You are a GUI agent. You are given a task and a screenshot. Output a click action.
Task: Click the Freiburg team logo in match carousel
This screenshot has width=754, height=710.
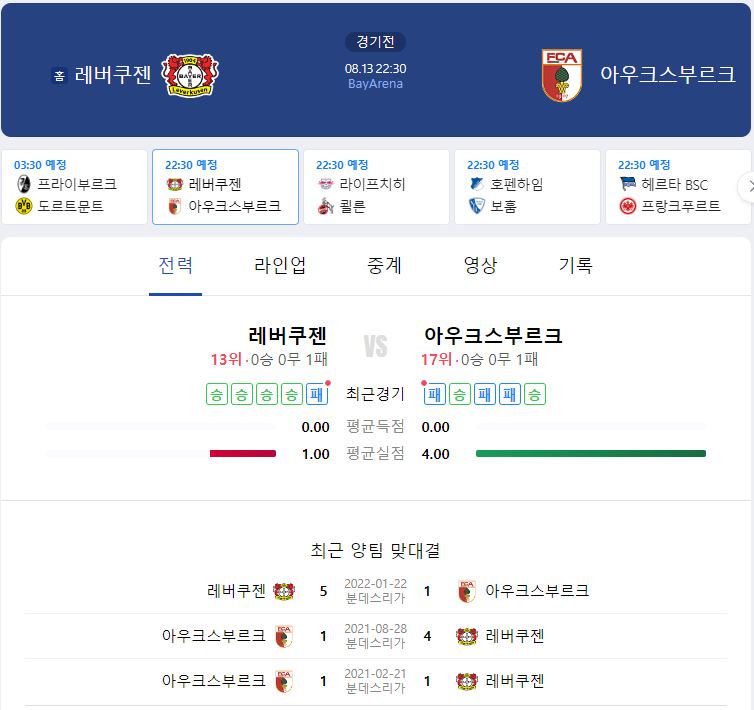pos(23,184)
